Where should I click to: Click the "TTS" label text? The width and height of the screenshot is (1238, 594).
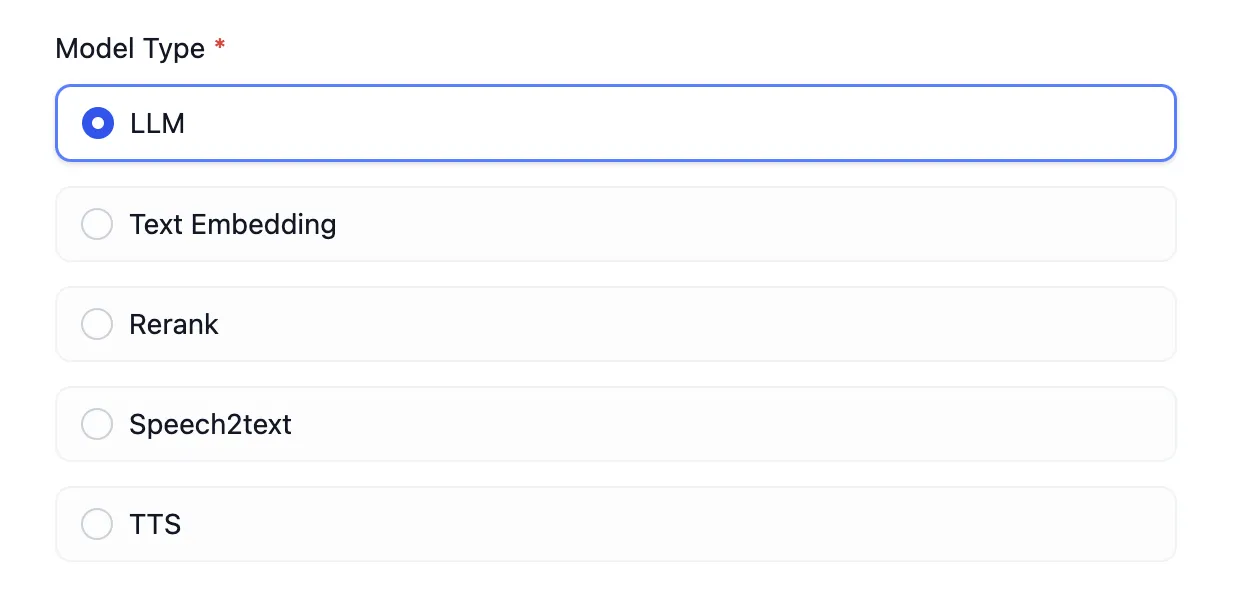click(155, 524)
